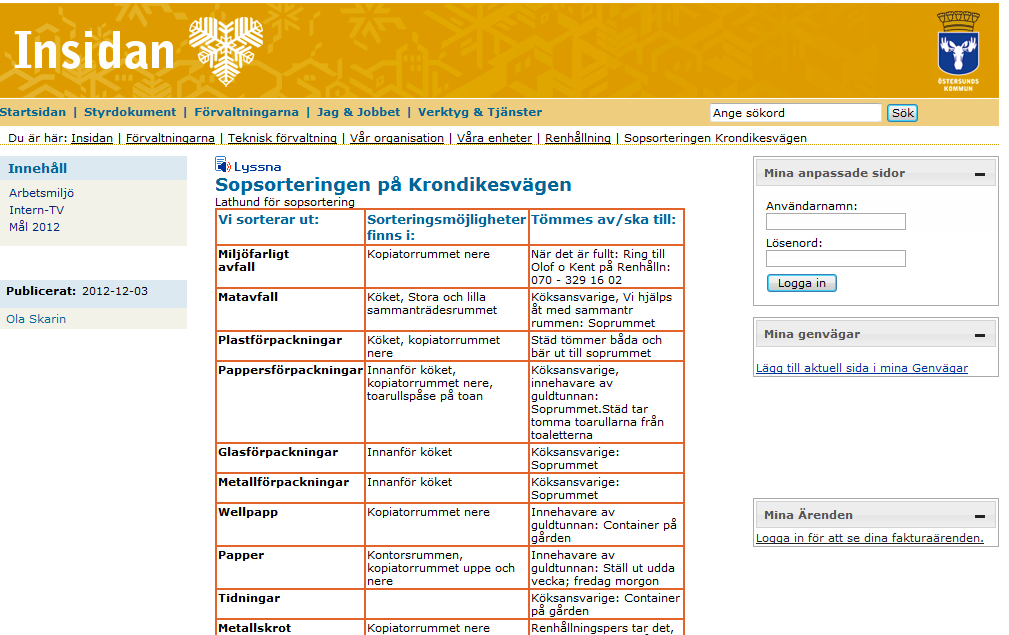
Task: Click the Teknisk förvaltning breadcrumb link
Action: pyautogui.click(x=282, y=138)
